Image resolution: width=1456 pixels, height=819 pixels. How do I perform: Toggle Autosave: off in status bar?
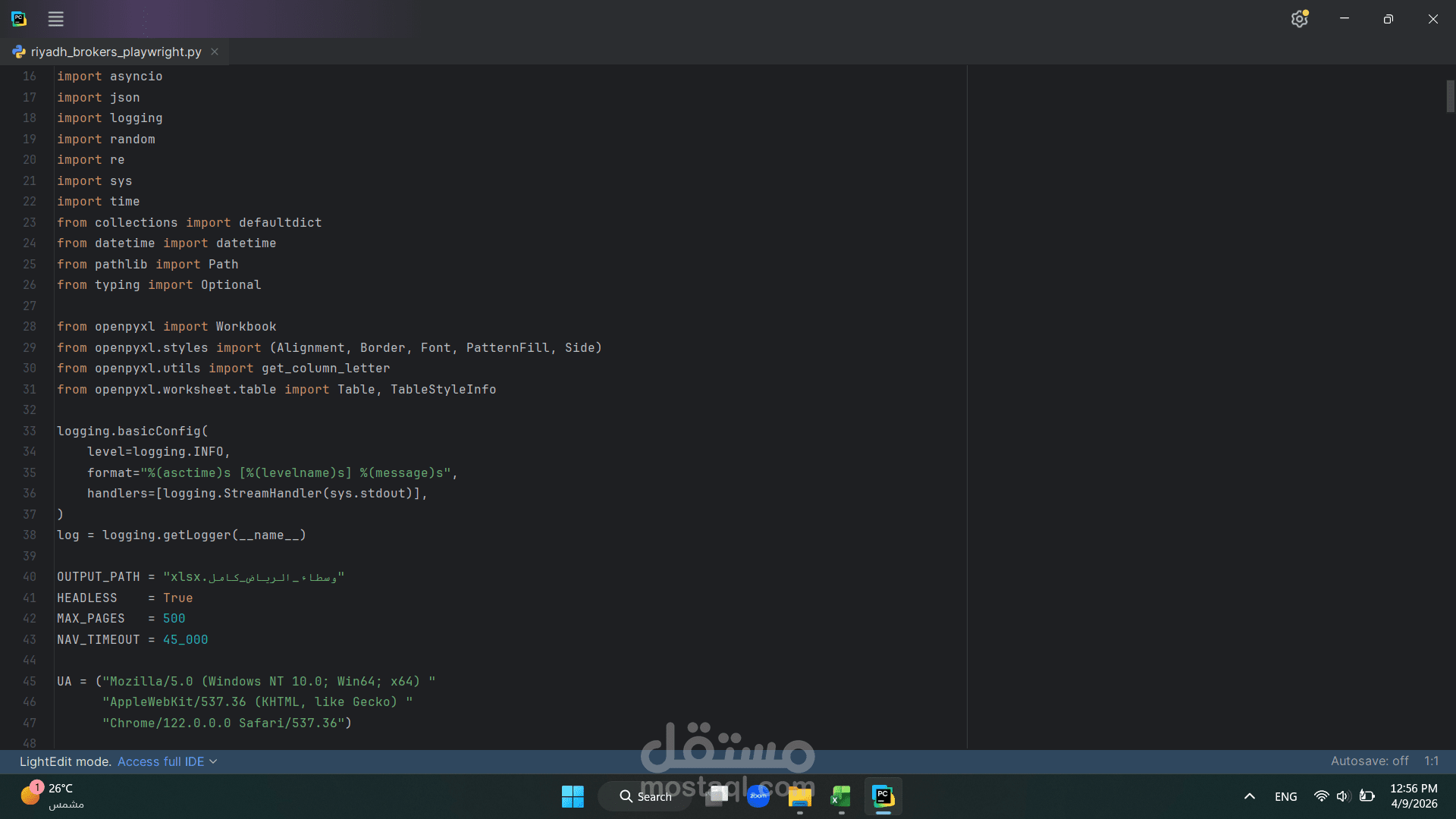(1369, 761)
